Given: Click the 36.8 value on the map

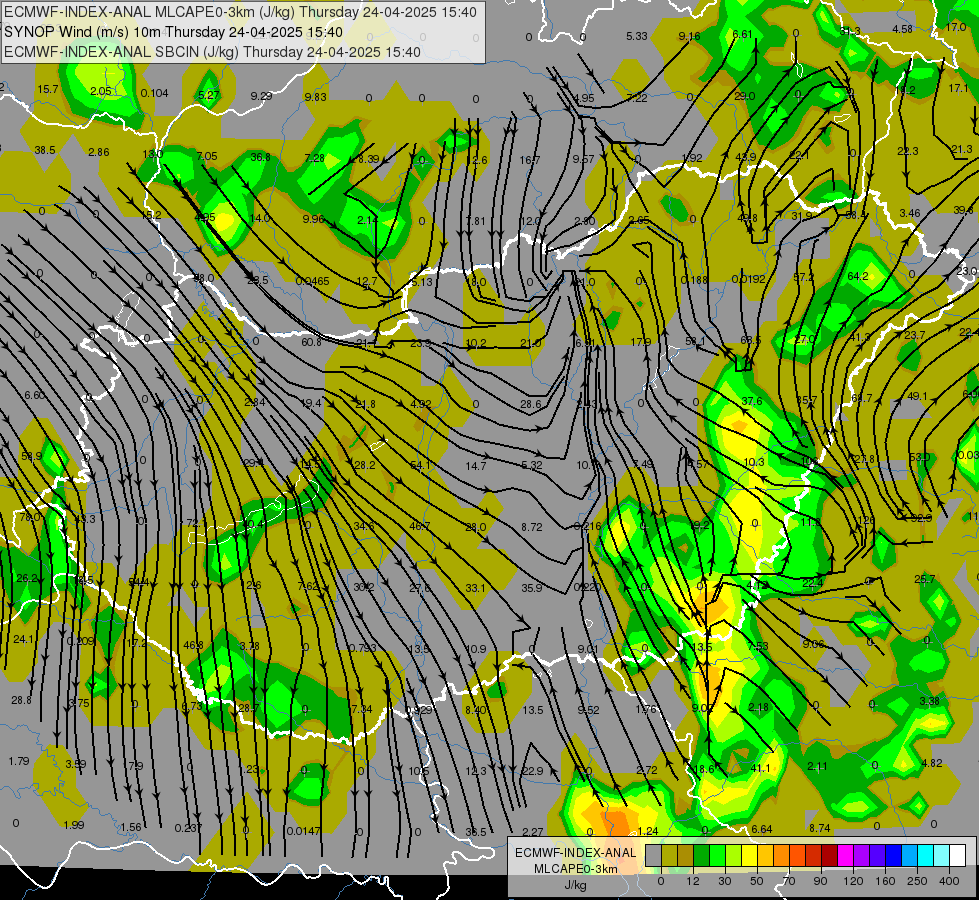Looking at the screenshot, I should click(260, 157).
